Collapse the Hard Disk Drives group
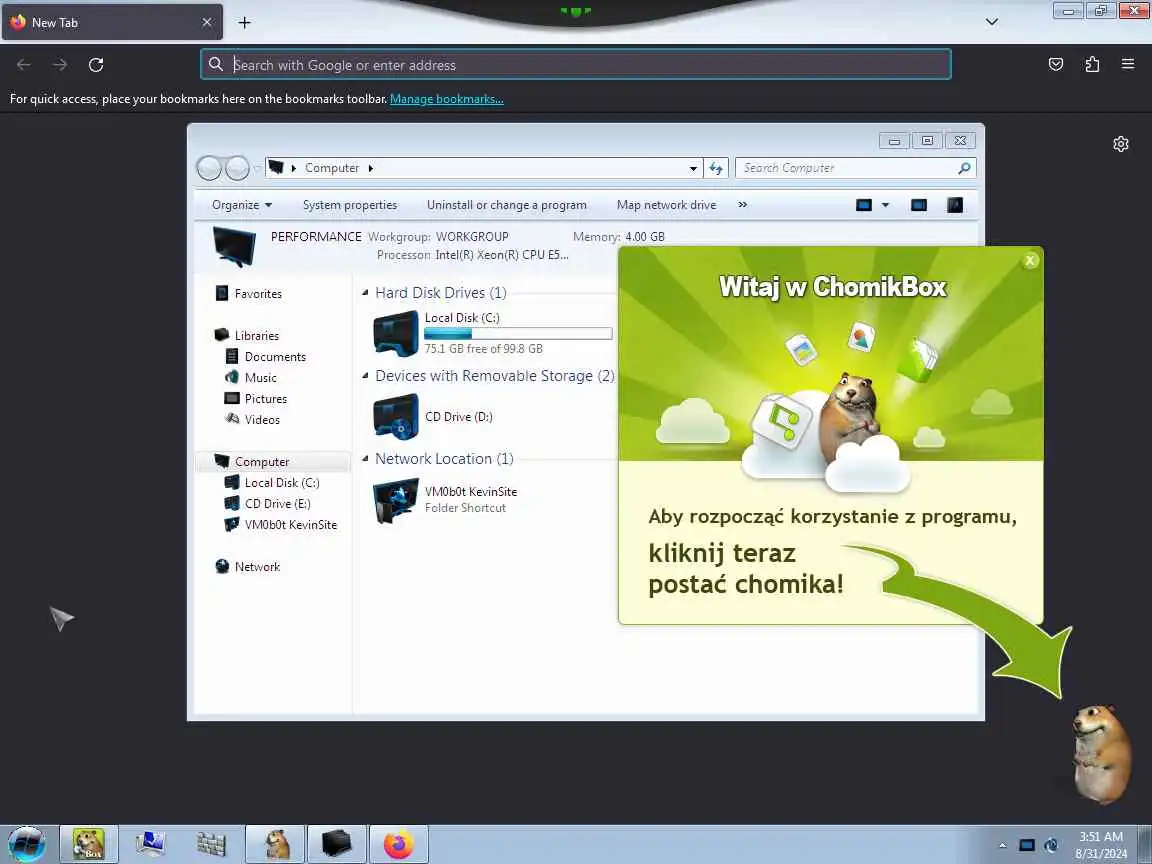 tap(365, 292)
